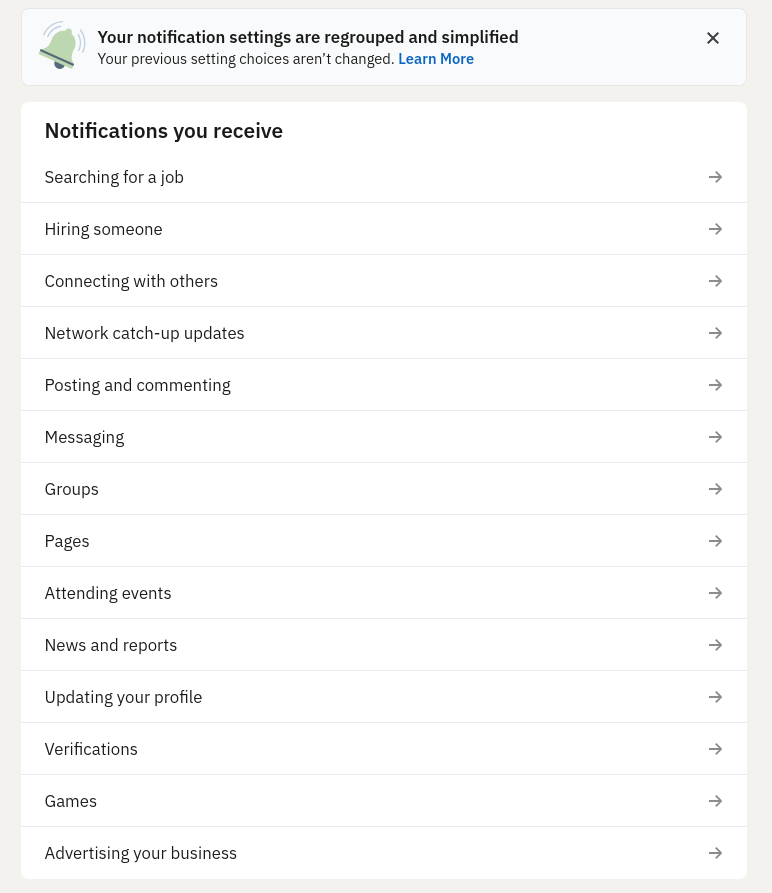This screenshot has height=893, width=772.
Task: Click the Notifications you receive heading
Action: pyautogui.click(x=163, y=131)
